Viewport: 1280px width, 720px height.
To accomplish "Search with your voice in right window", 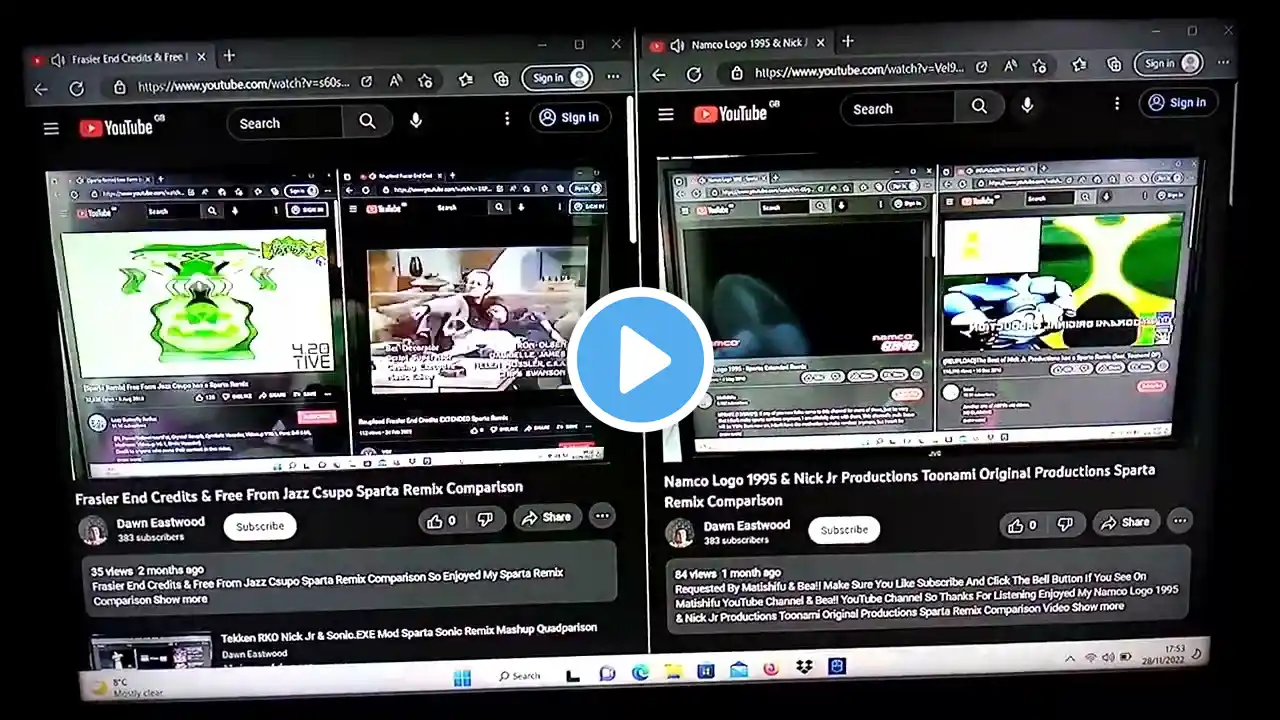I will (1027, 105).
